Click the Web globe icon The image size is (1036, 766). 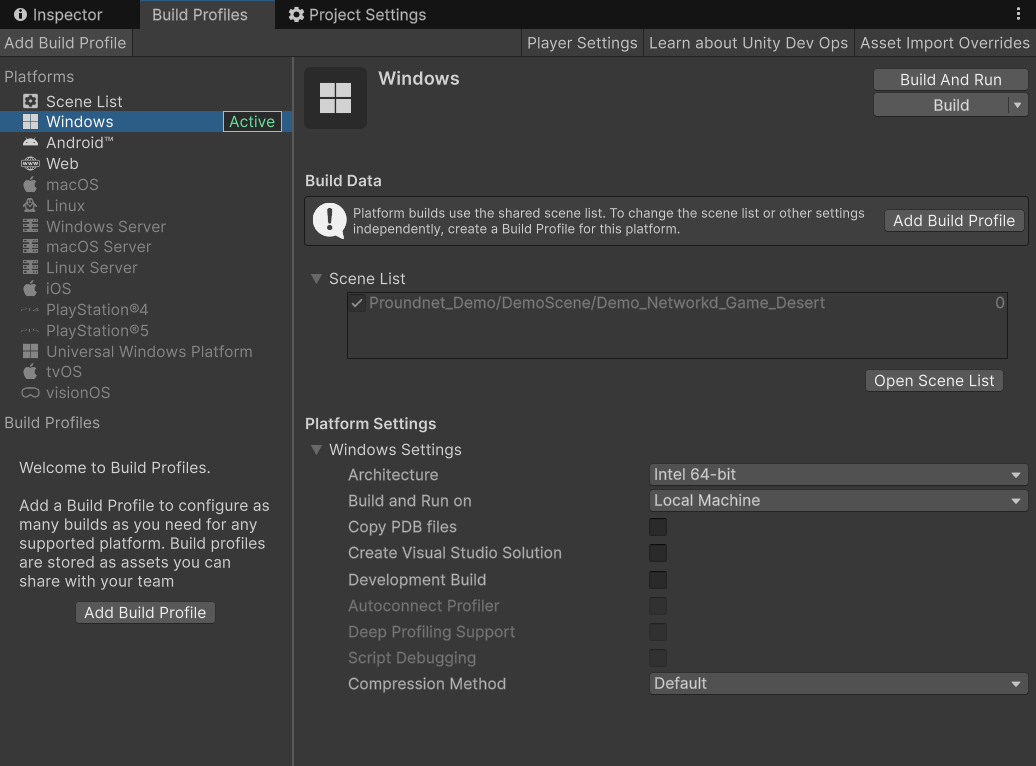pyautogui.click(x=30, y=163)
